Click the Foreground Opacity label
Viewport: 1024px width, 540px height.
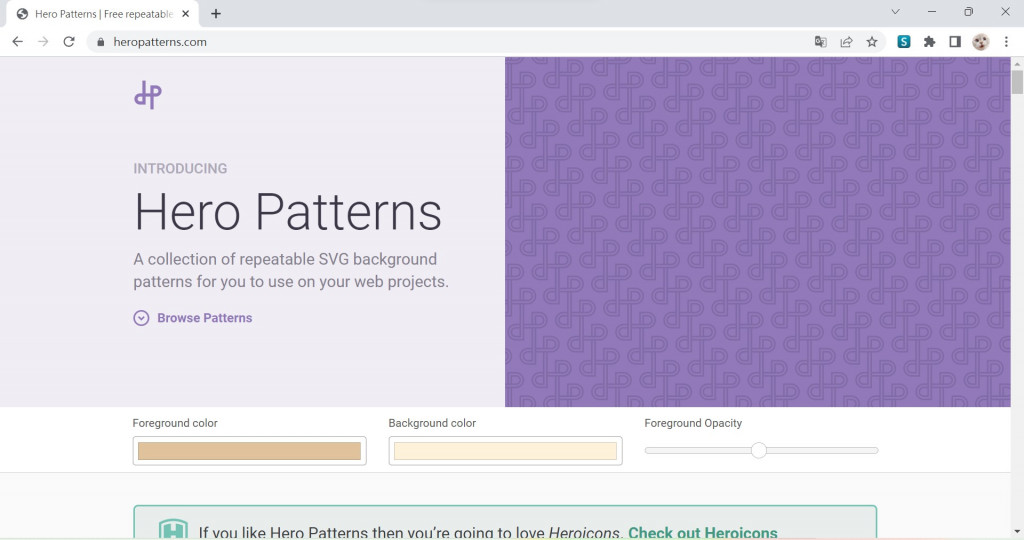(693, 423)
